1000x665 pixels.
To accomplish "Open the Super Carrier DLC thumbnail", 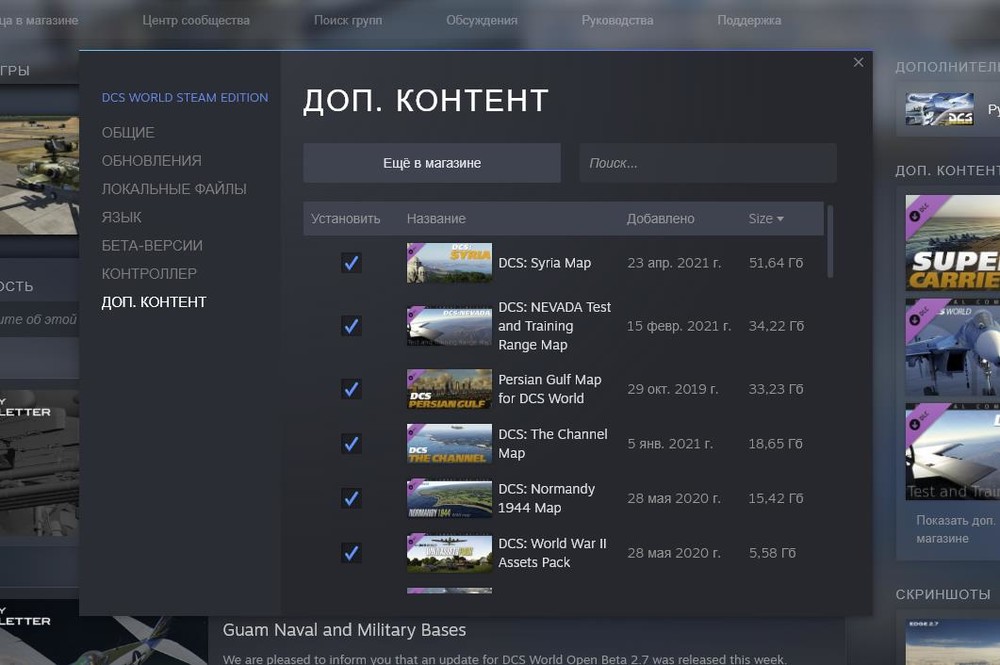I will coord(953,242).
